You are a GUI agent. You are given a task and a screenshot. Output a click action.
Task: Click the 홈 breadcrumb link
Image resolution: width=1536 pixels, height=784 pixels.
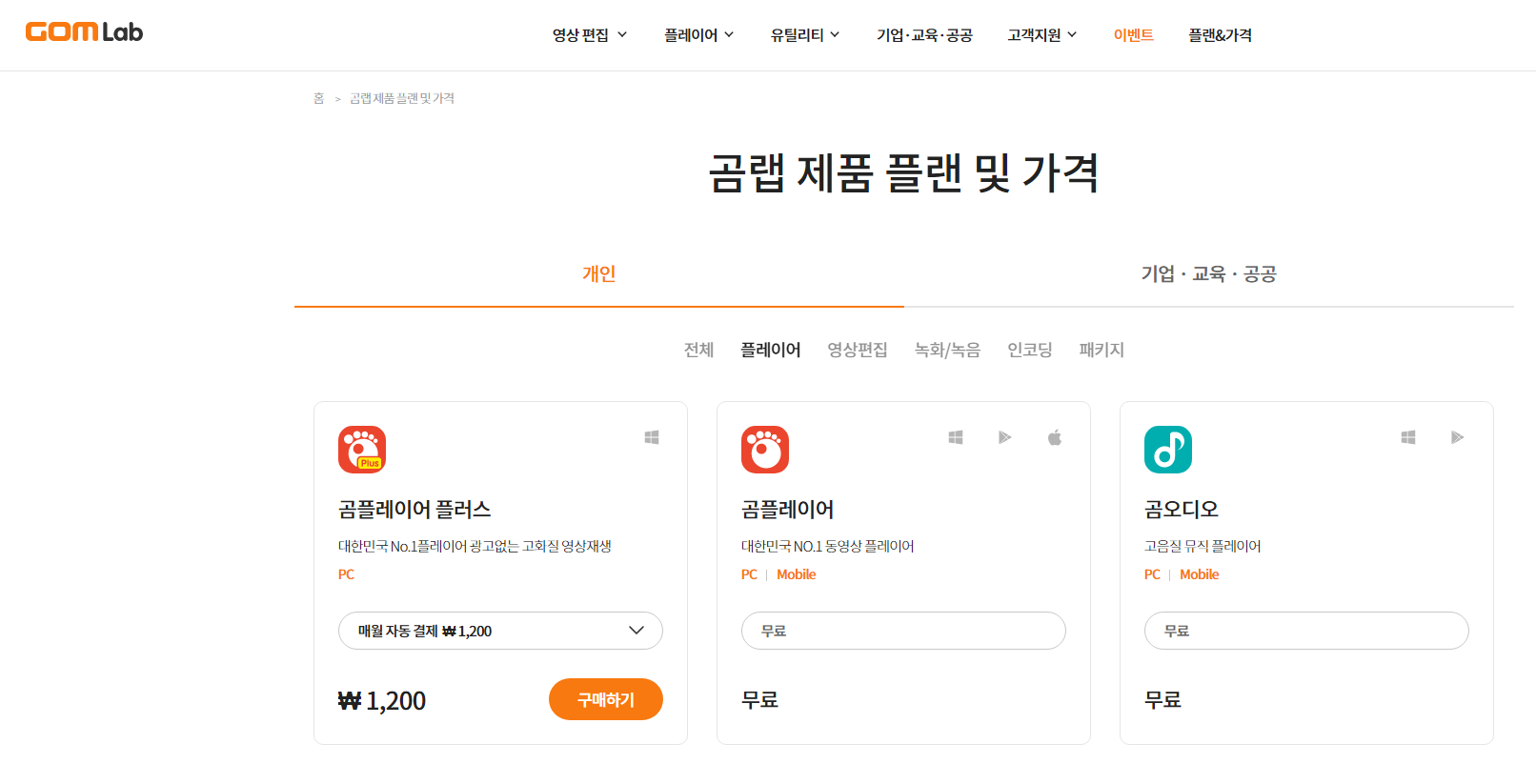[x=319, y=98]
